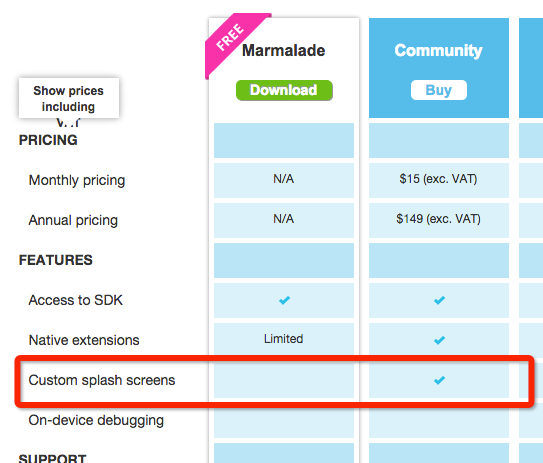
Task: Click the Native extensions label
Action: pos(84,340)
